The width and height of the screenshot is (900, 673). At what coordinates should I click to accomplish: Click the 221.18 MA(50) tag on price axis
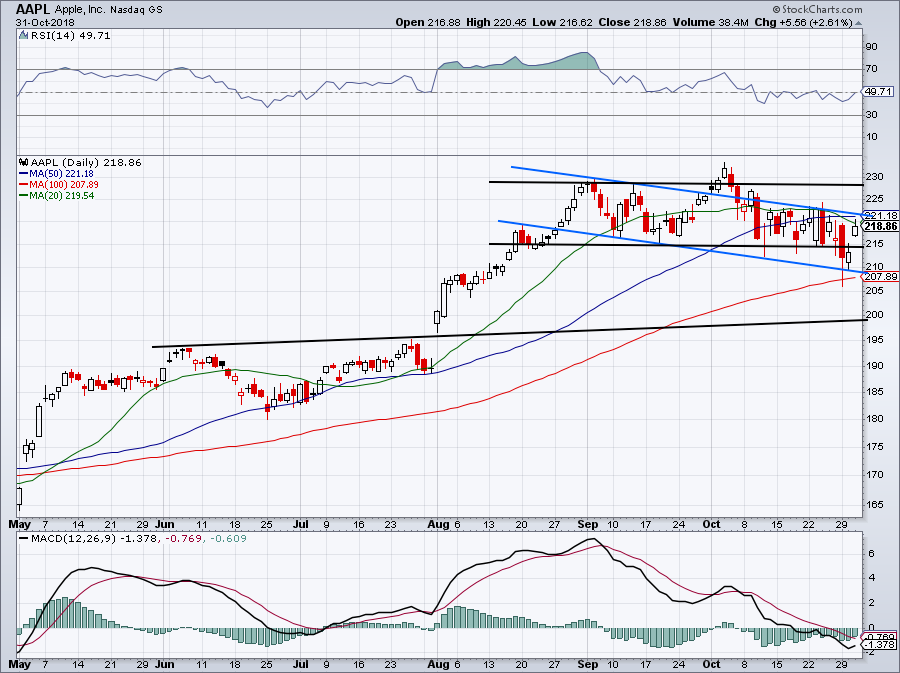880,216
